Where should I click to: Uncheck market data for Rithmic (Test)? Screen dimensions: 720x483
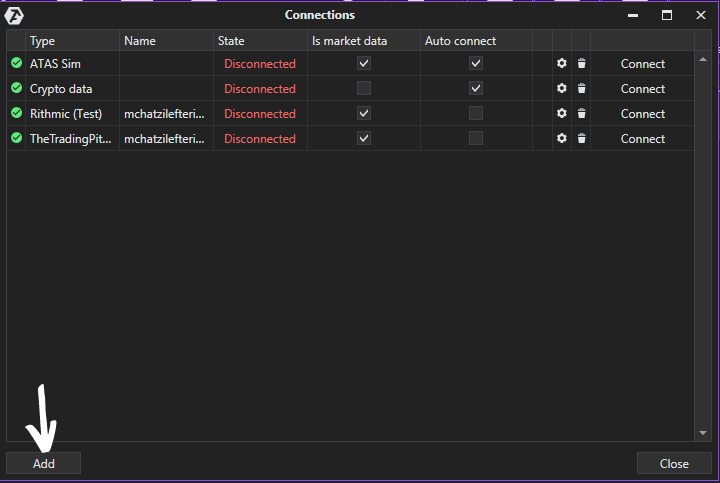pos(364,113)
